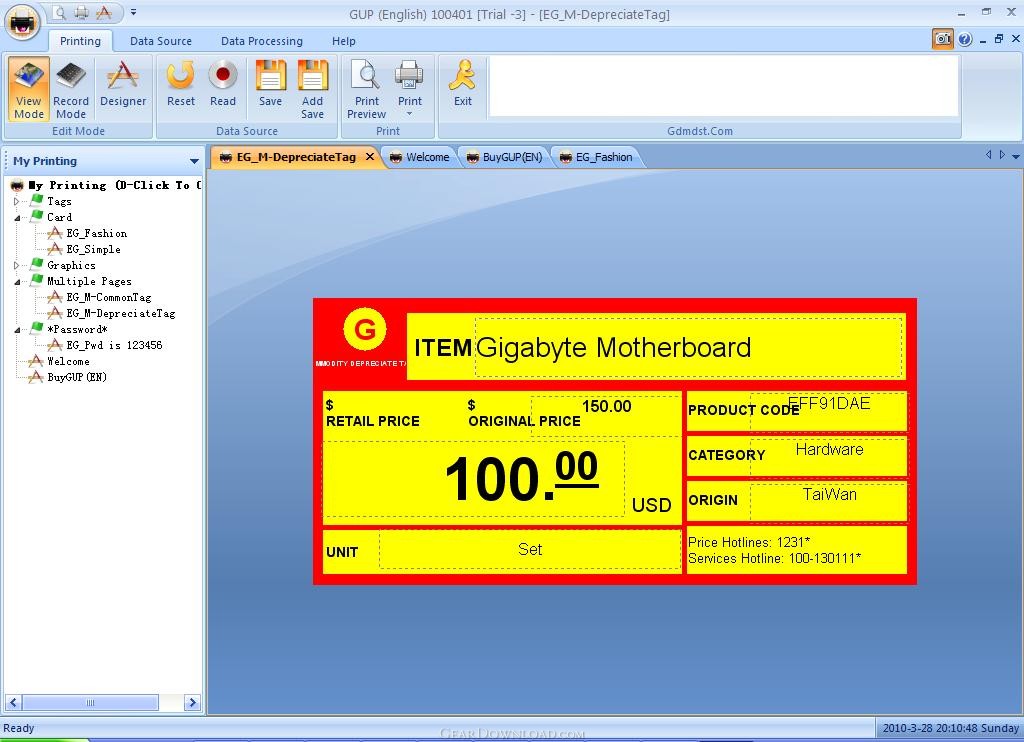The image size is (1024, 742).
Task: Open the Data Source ribbon tab
Action: [x=161, y=41]
